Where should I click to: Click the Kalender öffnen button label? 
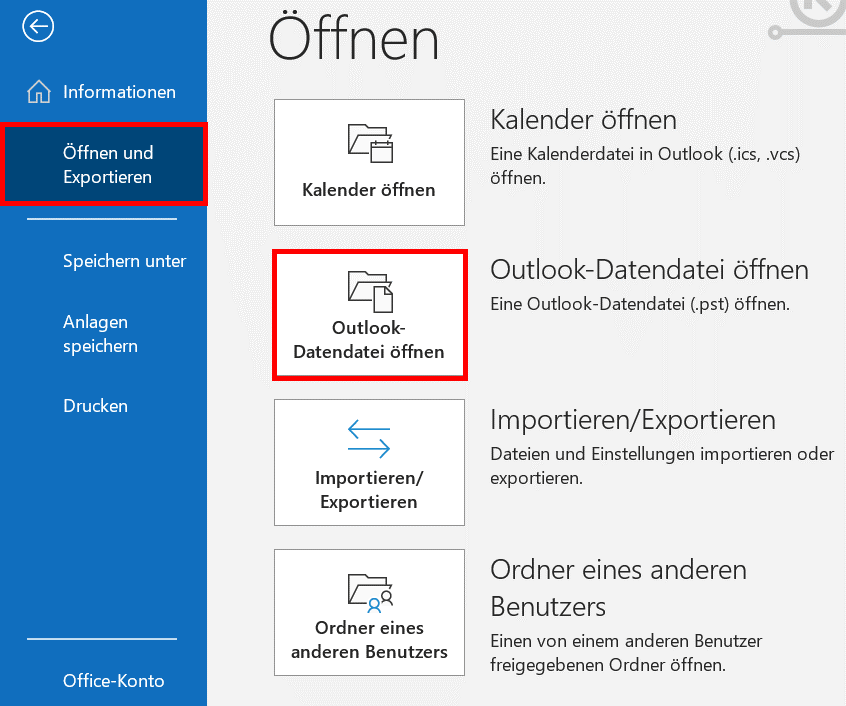pyautogui.click(x=369, y=190)
